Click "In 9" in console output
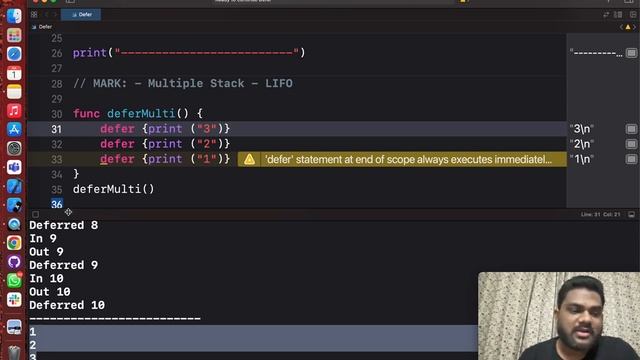Viewport: 640px width, 360px height. pyautogui.click(x=42, y=238)
